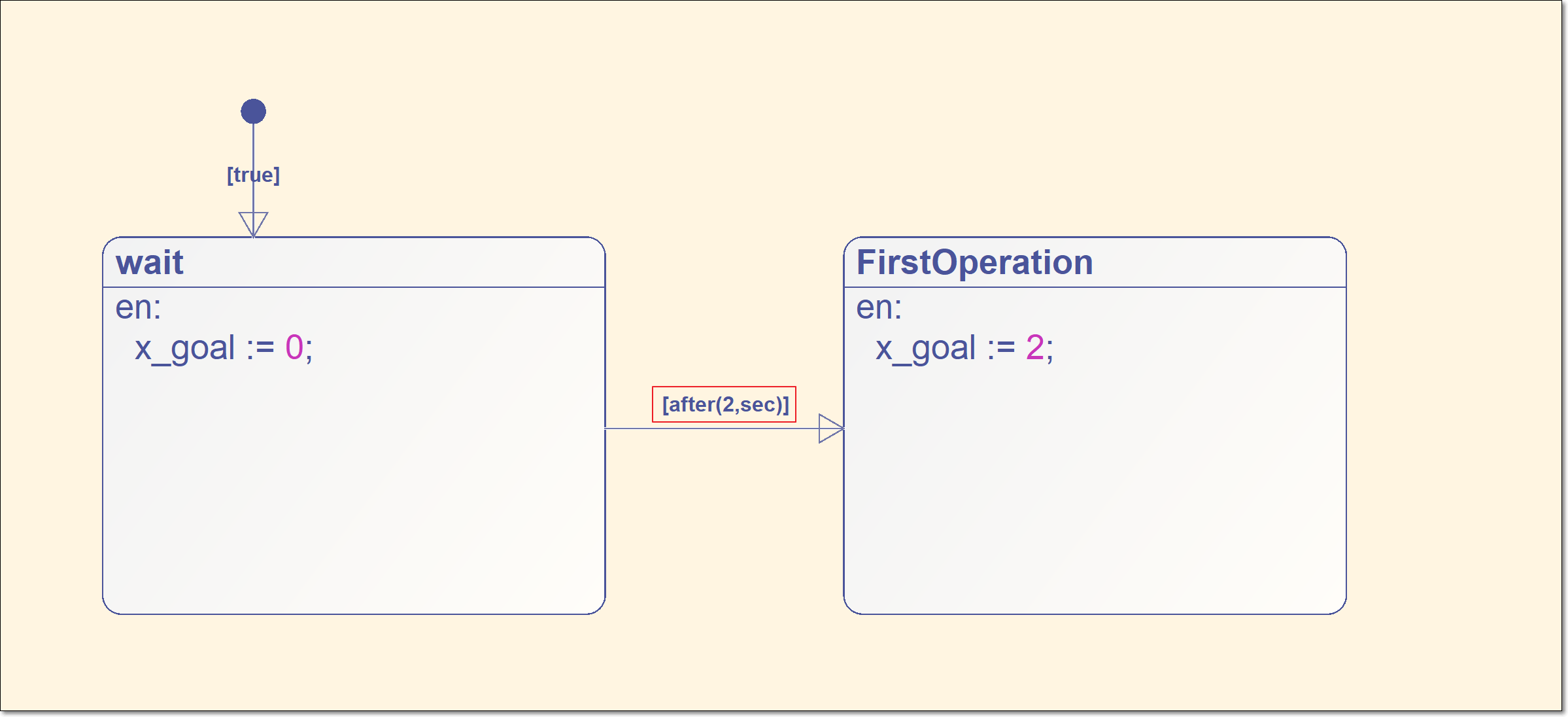Viewport: 1568px width, 717px height.
Task: Select the wait state title
Action: pyautogui.click(x=150, y=262)
